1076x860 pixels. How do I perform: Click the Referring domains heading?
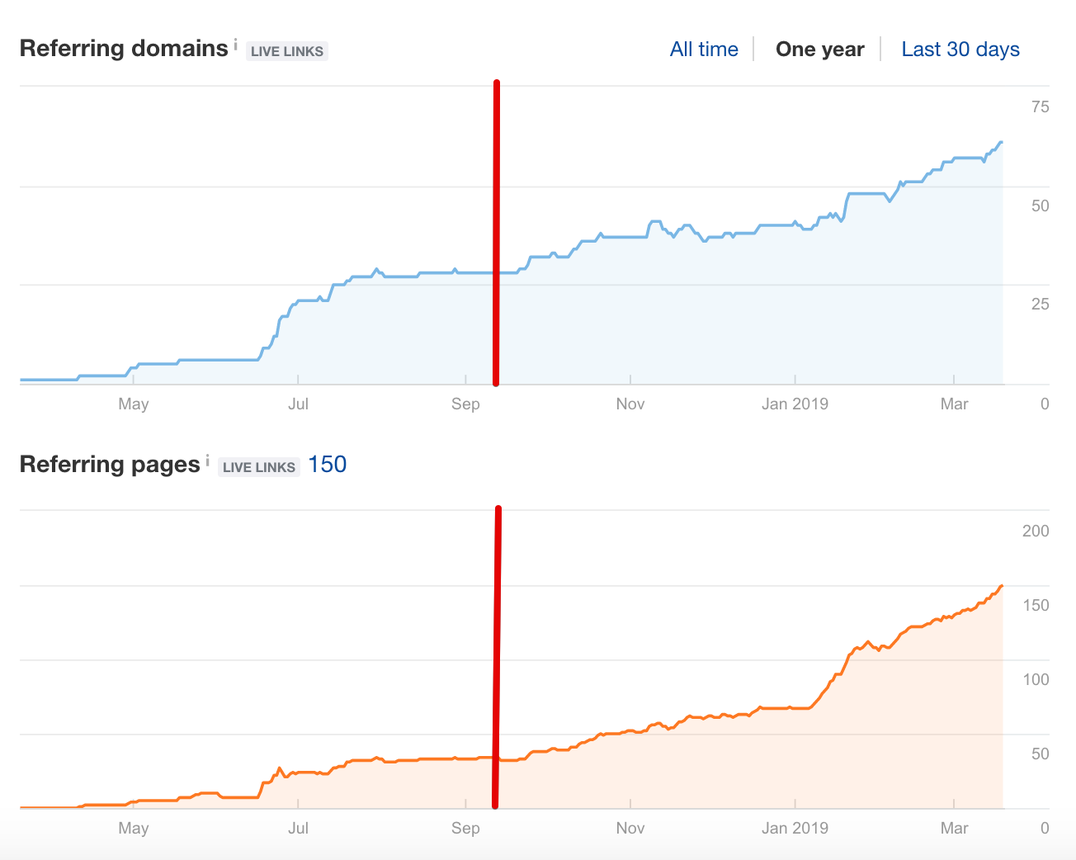tap(124, 48)
